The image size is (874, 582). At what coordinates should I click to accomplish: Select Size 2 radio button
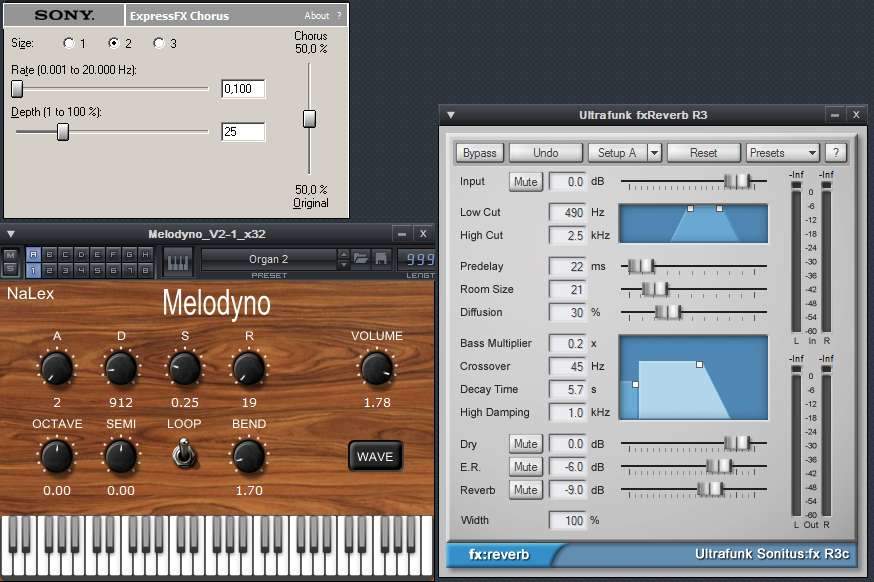tap(114, 43)
